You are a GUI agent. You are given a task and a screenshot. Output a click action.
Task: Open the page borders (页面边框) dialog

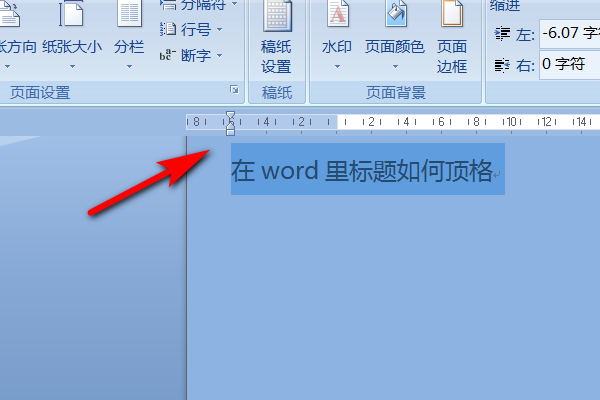pos(452,38)
